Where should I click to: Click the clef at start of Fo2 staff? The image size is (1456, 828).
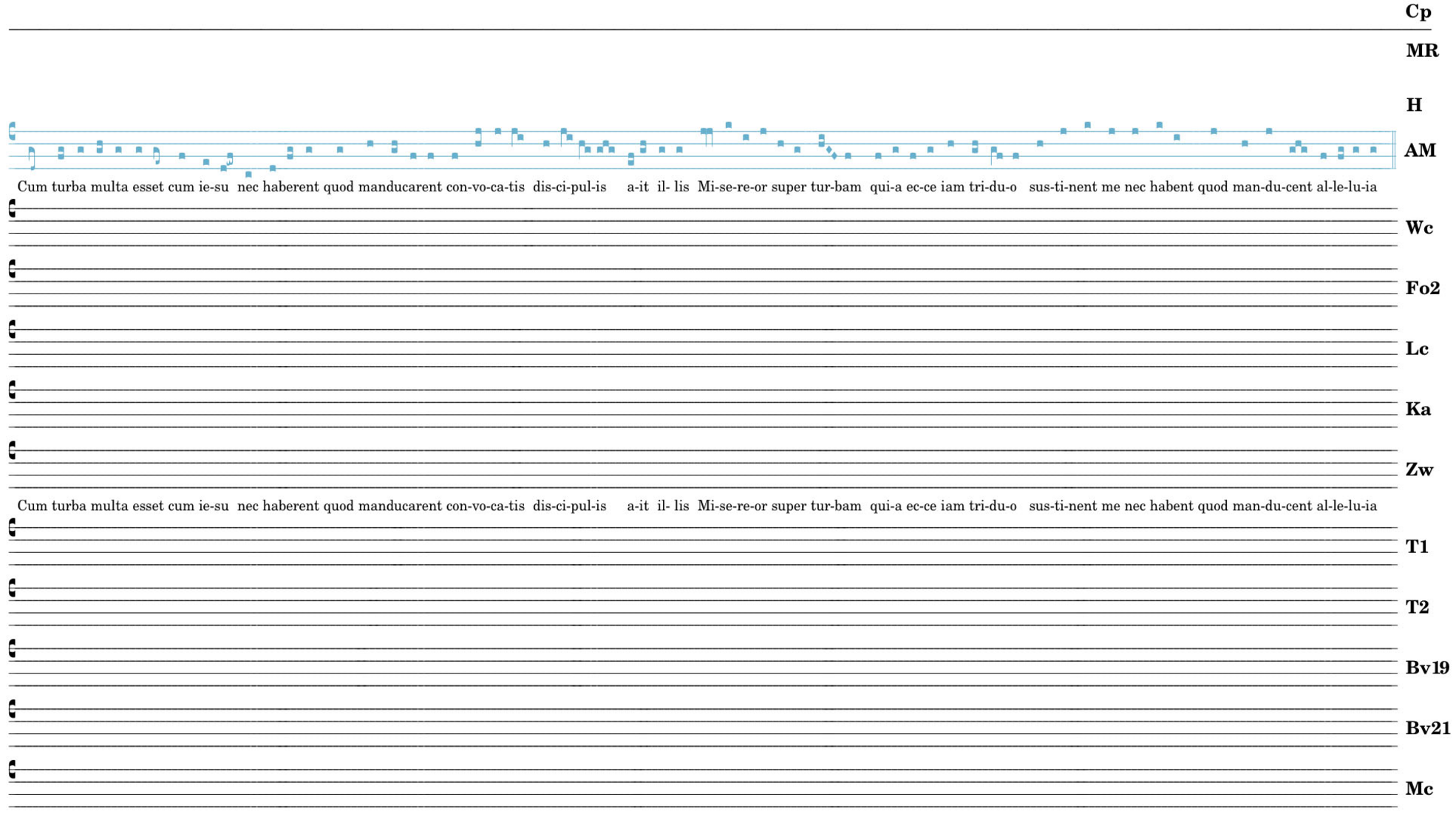coord(12,269)
